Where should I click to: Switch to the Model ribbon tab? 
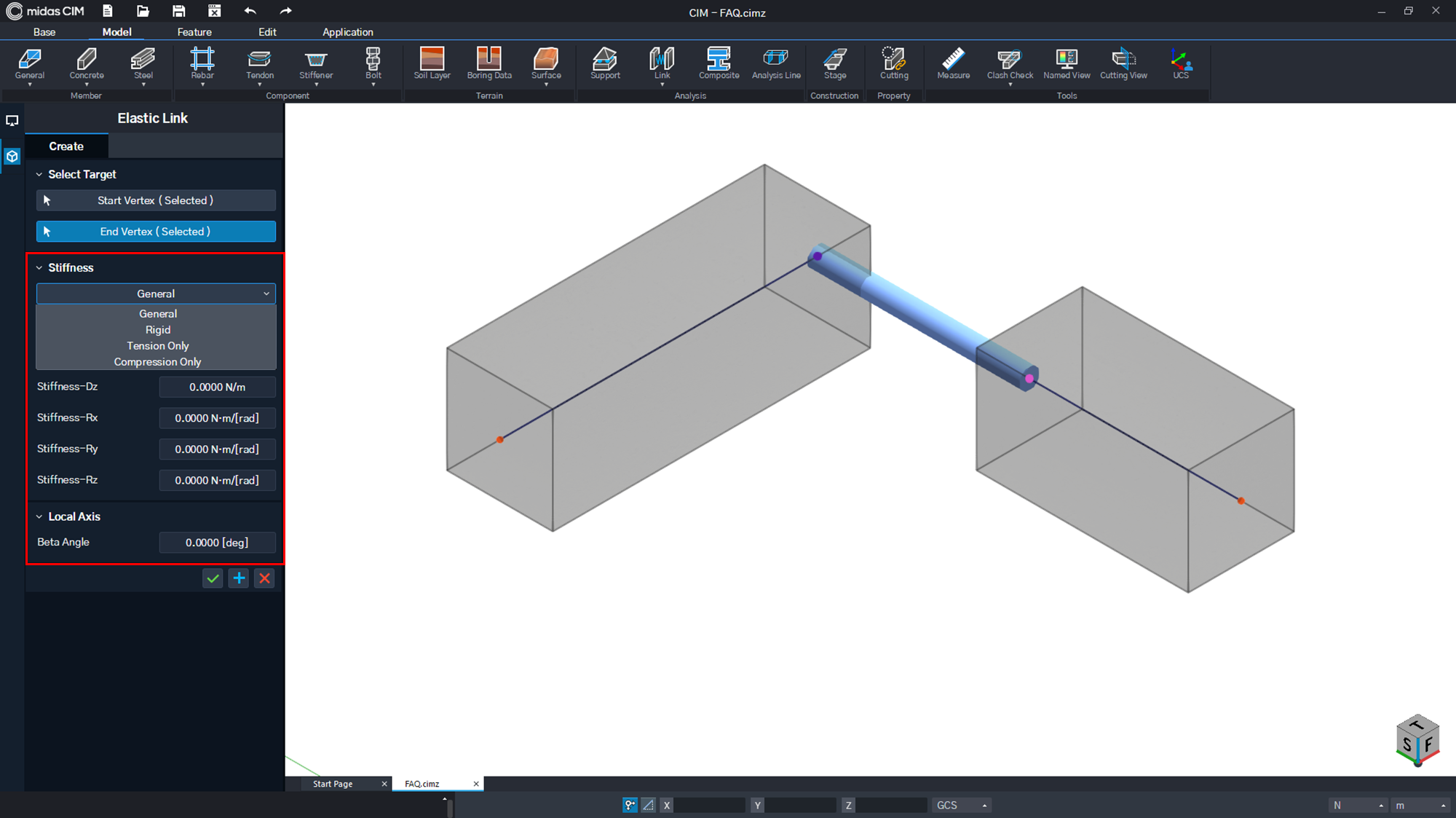coord(116,32)
